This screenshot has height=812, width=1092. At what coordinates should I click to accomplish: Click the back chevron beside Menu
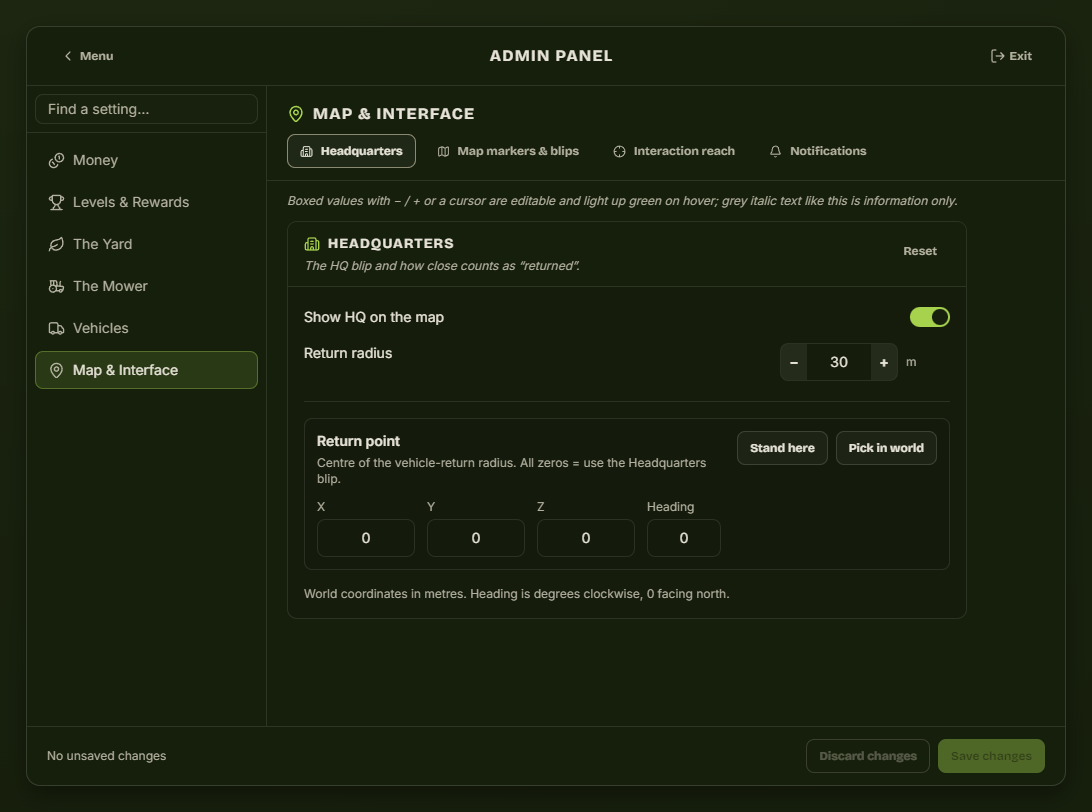[68, 56]
